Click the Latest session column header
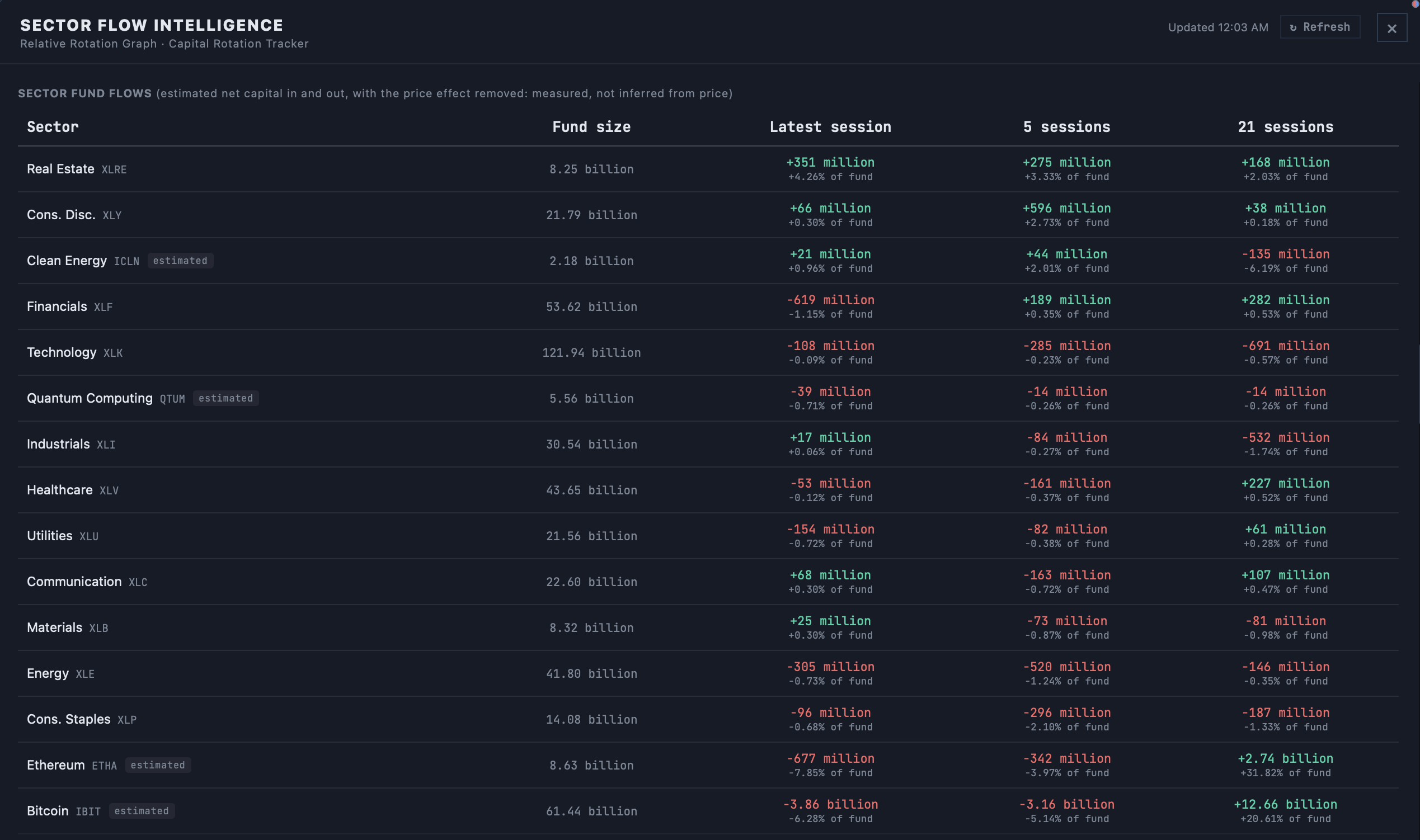 pos(830,127)
